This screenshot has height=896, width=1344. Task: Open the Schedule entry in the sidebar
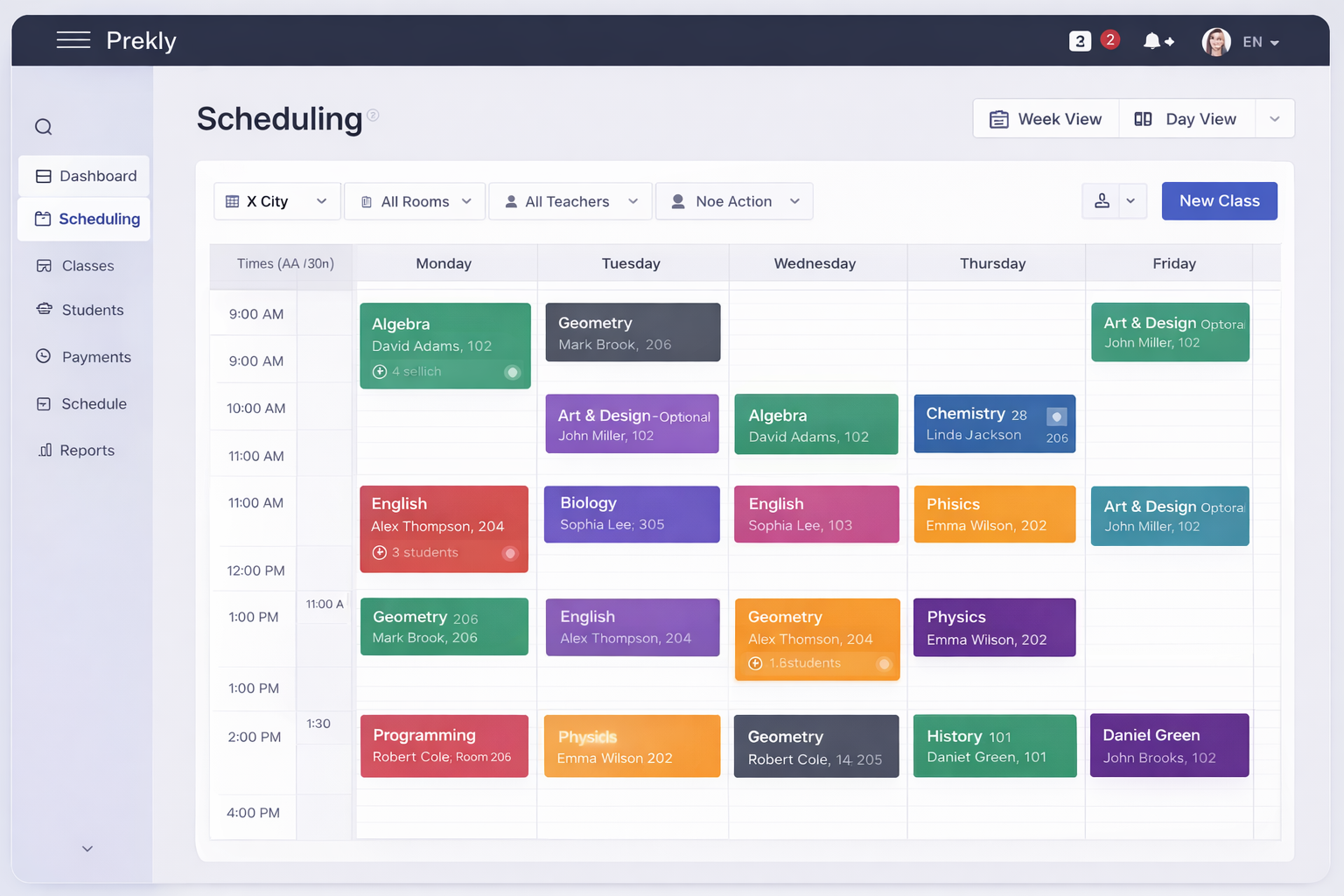[43, 403]
